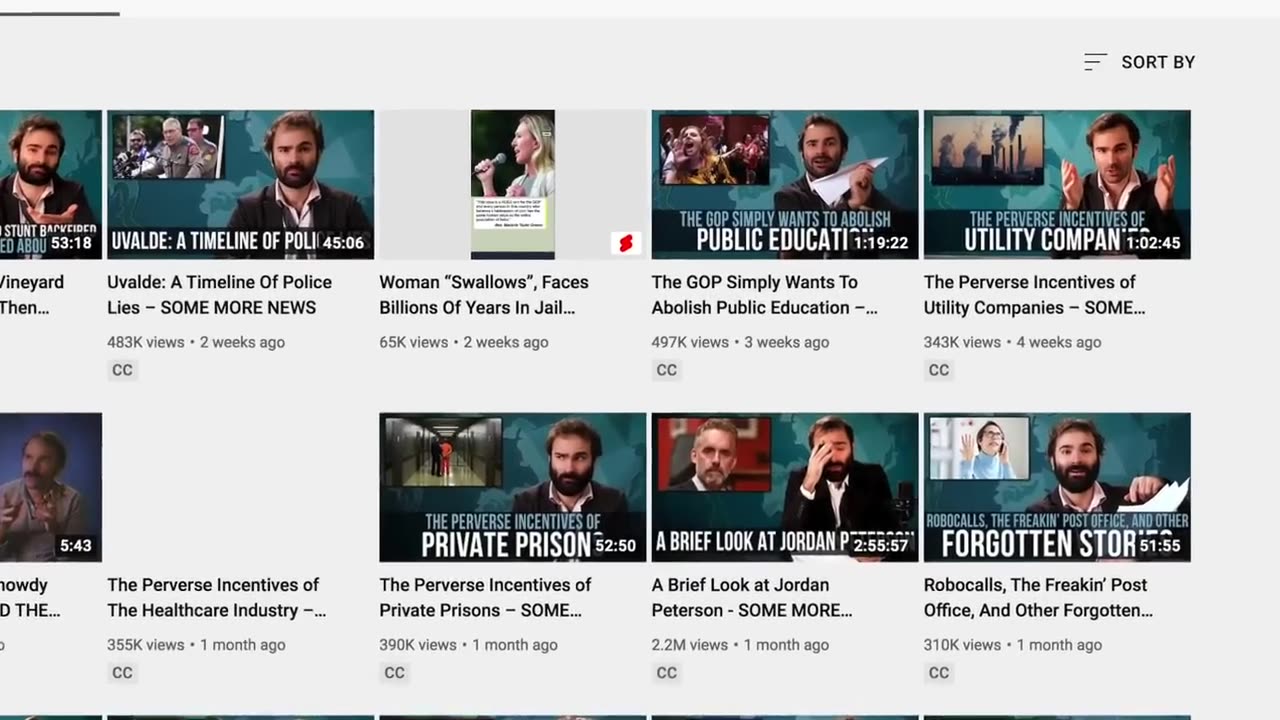The image size is (1280, 720).
Task: Click the sort lines icon
Action: pyautogui.click(x=1095, y=62)
